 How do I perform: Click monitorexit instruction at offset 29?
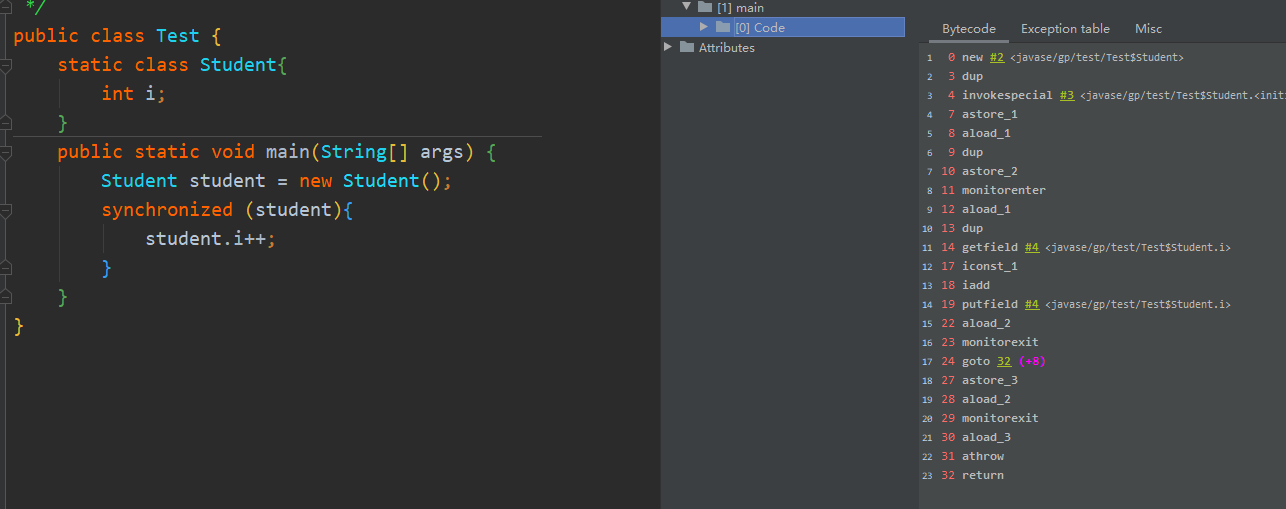coord(1000,419)
